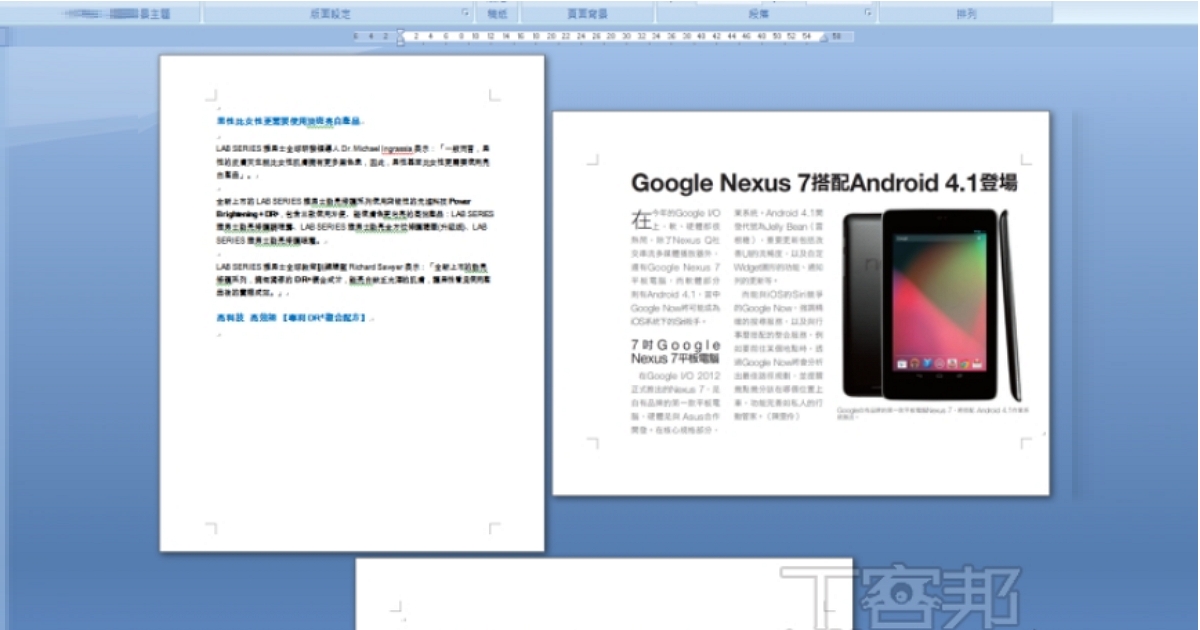Open the 段落 group dialog launcher

(x=868, y=14)
